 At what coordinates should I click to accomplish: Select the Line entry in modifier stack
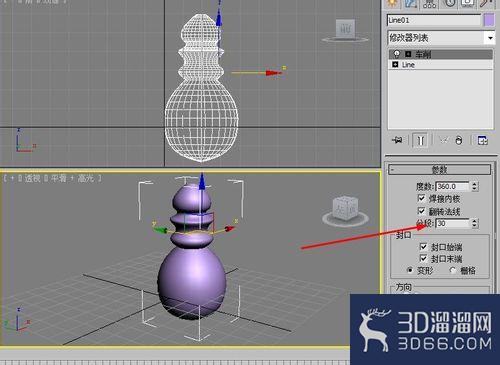pos(441,64)
